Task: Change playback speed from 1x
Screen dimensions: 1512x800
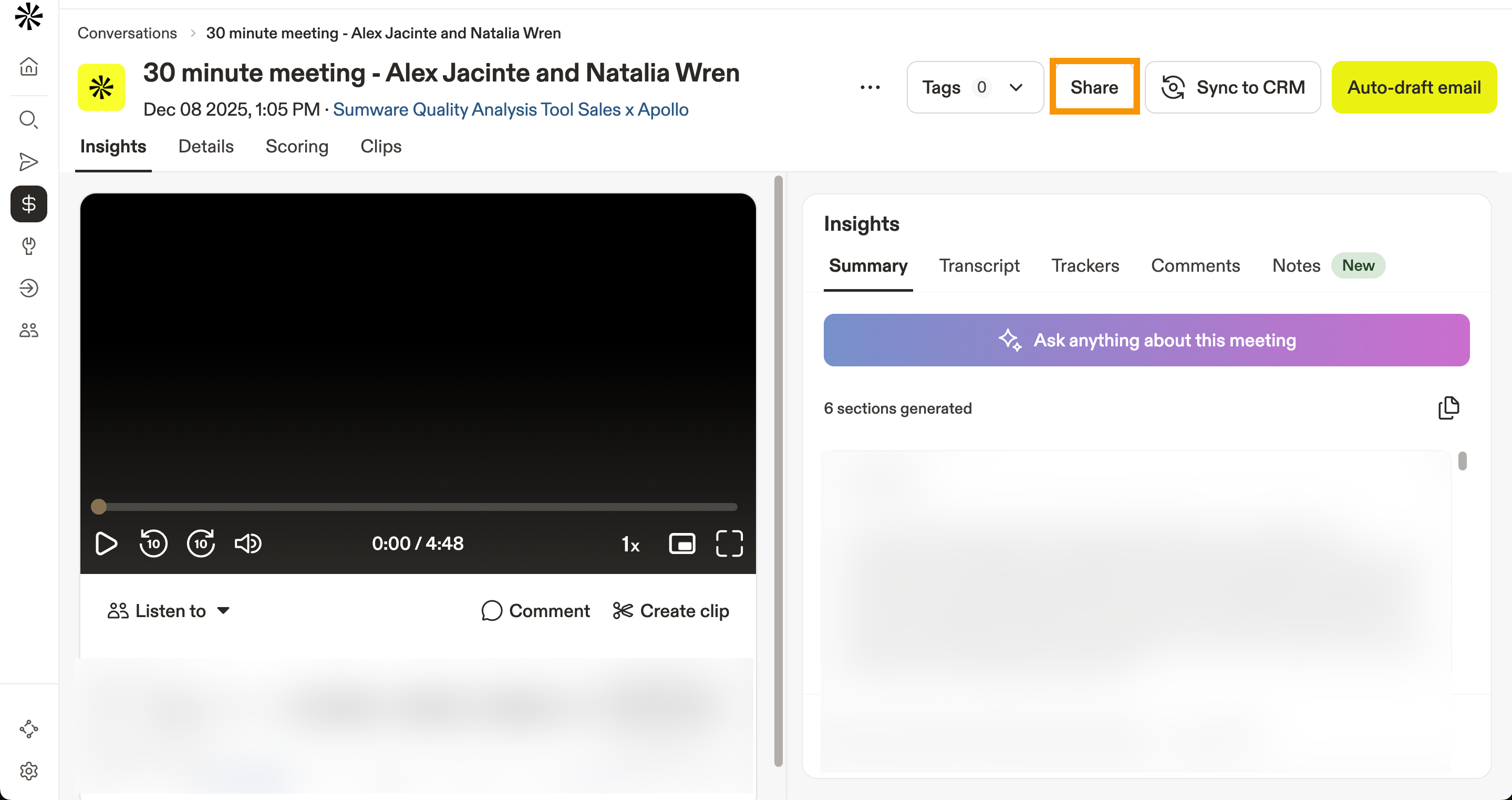Action: [x=630, y=545]
